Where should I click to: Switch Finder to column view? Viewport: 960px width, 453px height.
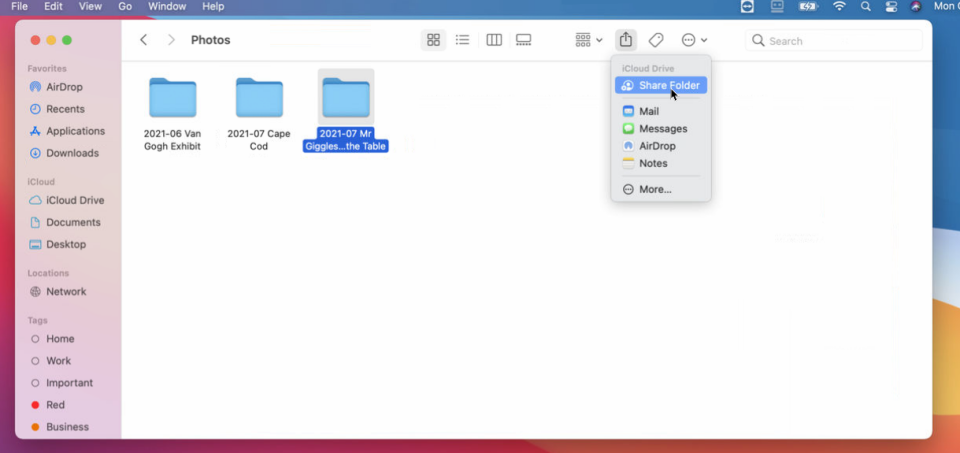point(494,40)
